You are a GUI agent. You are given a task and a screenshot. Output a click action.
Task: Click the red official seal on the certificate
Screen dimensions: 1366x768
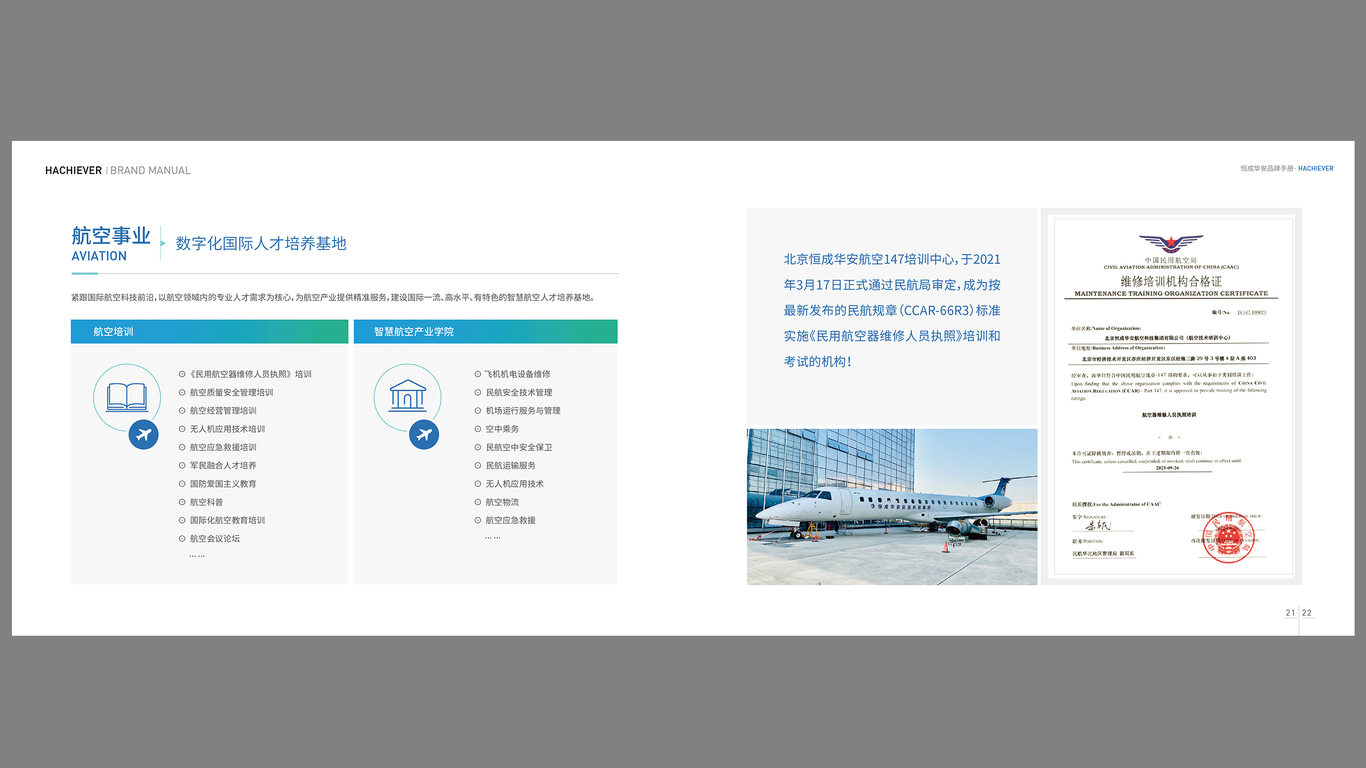(1227, 539)
